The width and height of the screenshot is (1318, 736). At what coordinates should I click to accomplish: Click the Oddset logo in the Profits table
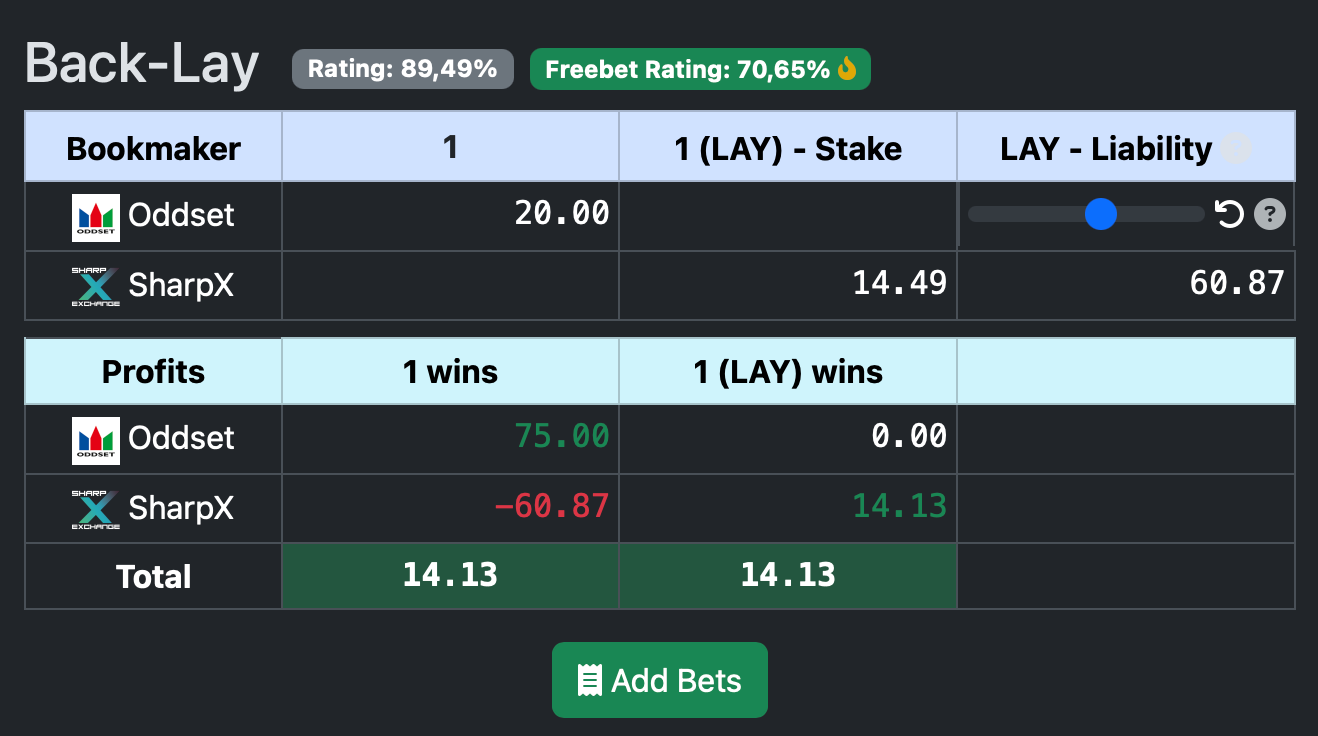pyautogui.click(x=96, y=440)
